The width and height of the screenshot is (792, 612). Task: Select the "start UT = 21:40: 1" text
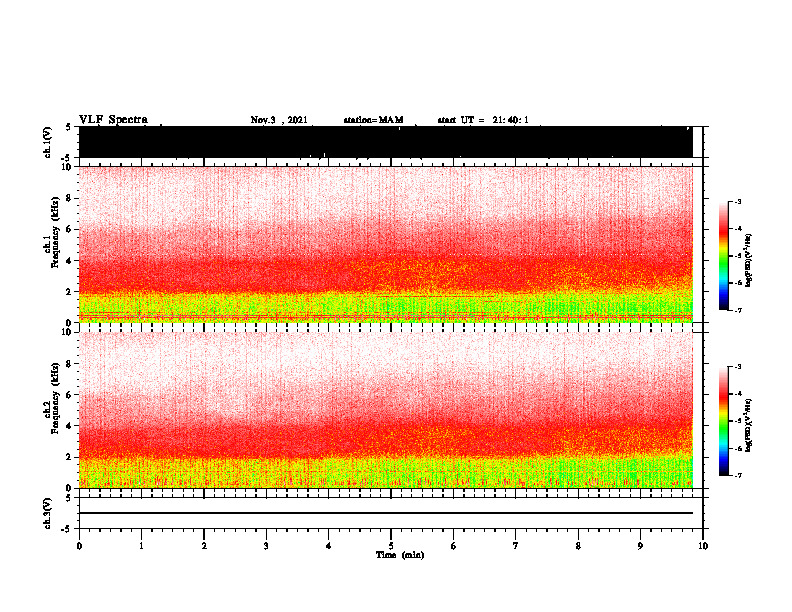(483, 120)
